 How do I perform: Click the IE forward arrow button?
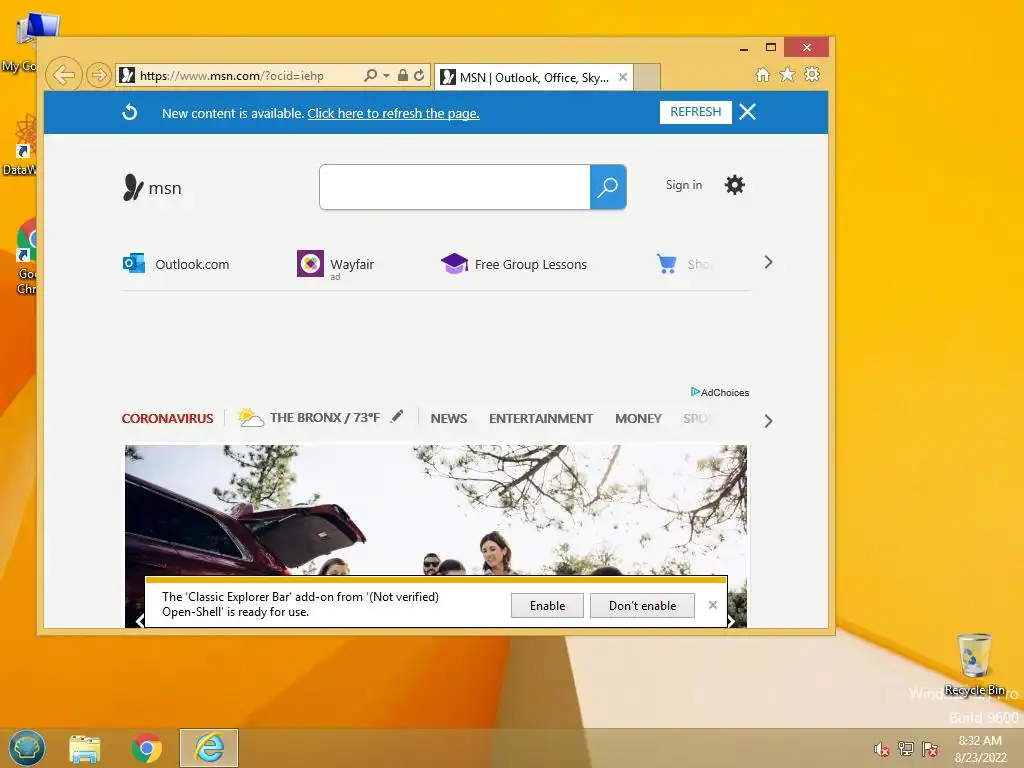pyautogui.click(x=98, y=75)
